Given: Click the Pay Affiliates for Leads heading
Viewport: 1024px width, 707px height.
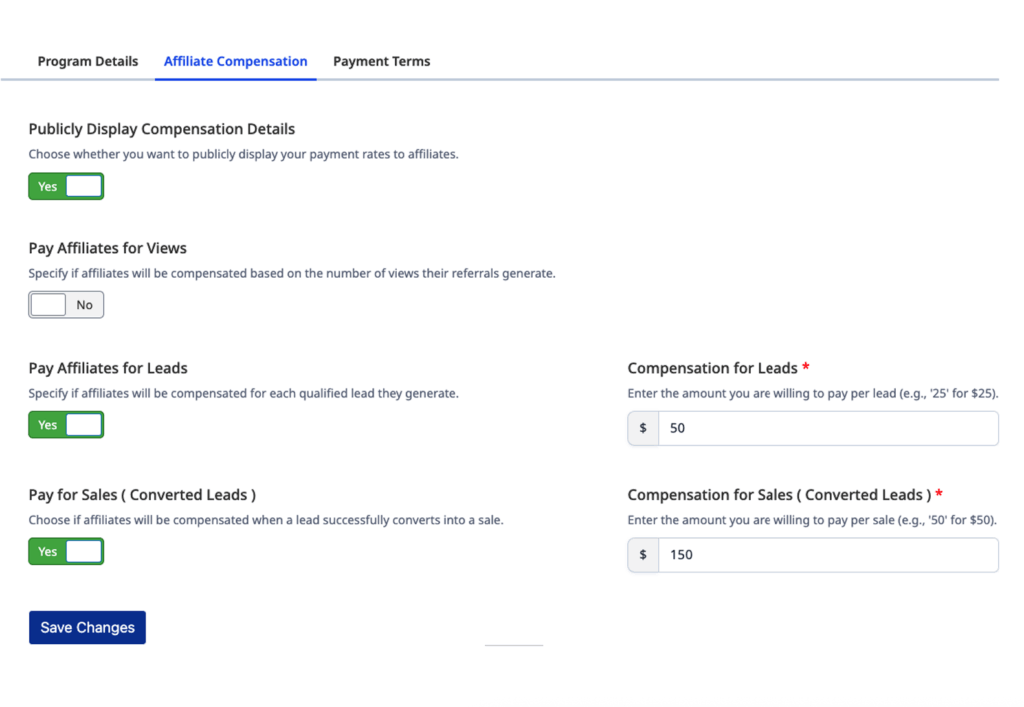Looking at the screenshot, I should click(107, 368).
